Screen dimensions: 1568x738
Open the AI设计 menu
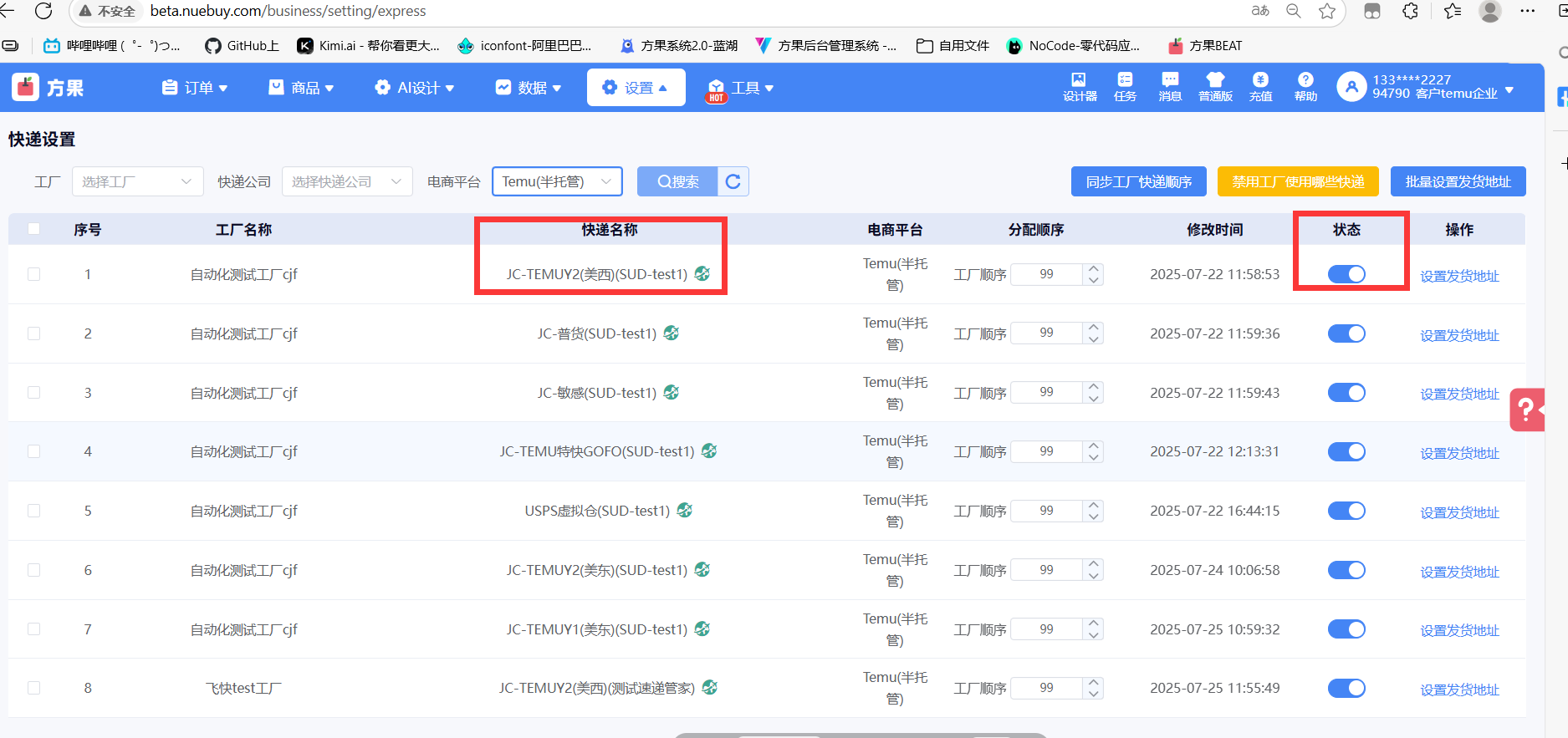[415, 88]
